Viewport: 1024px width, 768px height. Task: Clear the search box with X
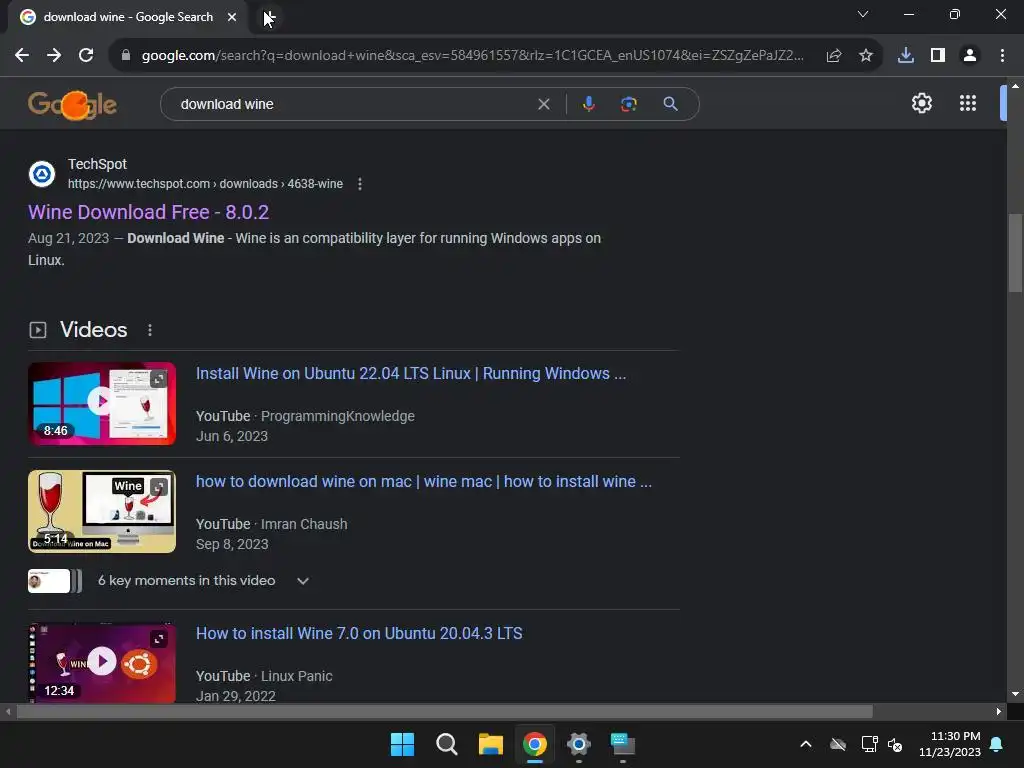(x=543, y=104)
